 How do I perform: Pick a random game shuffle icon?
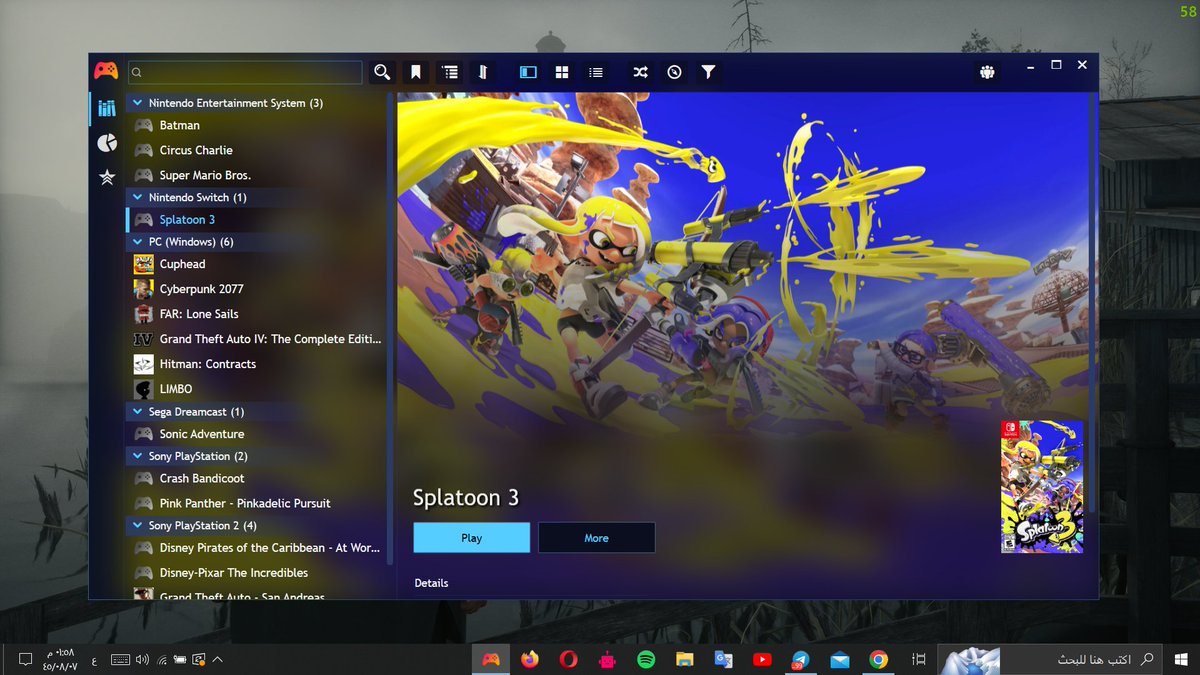click(x=640, y=72)
